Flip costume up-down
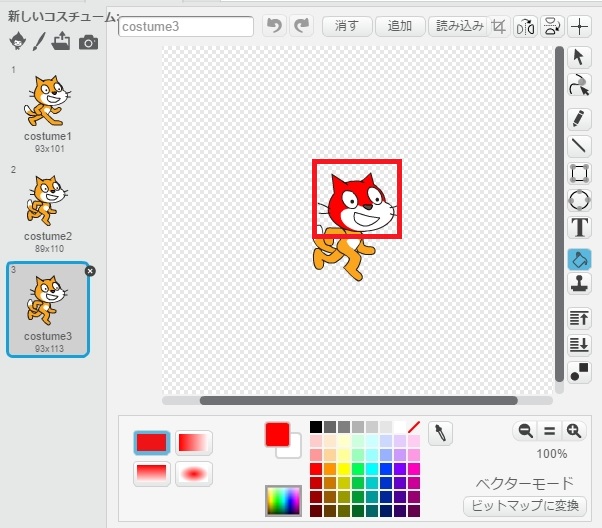 click(x=552, y=26)
